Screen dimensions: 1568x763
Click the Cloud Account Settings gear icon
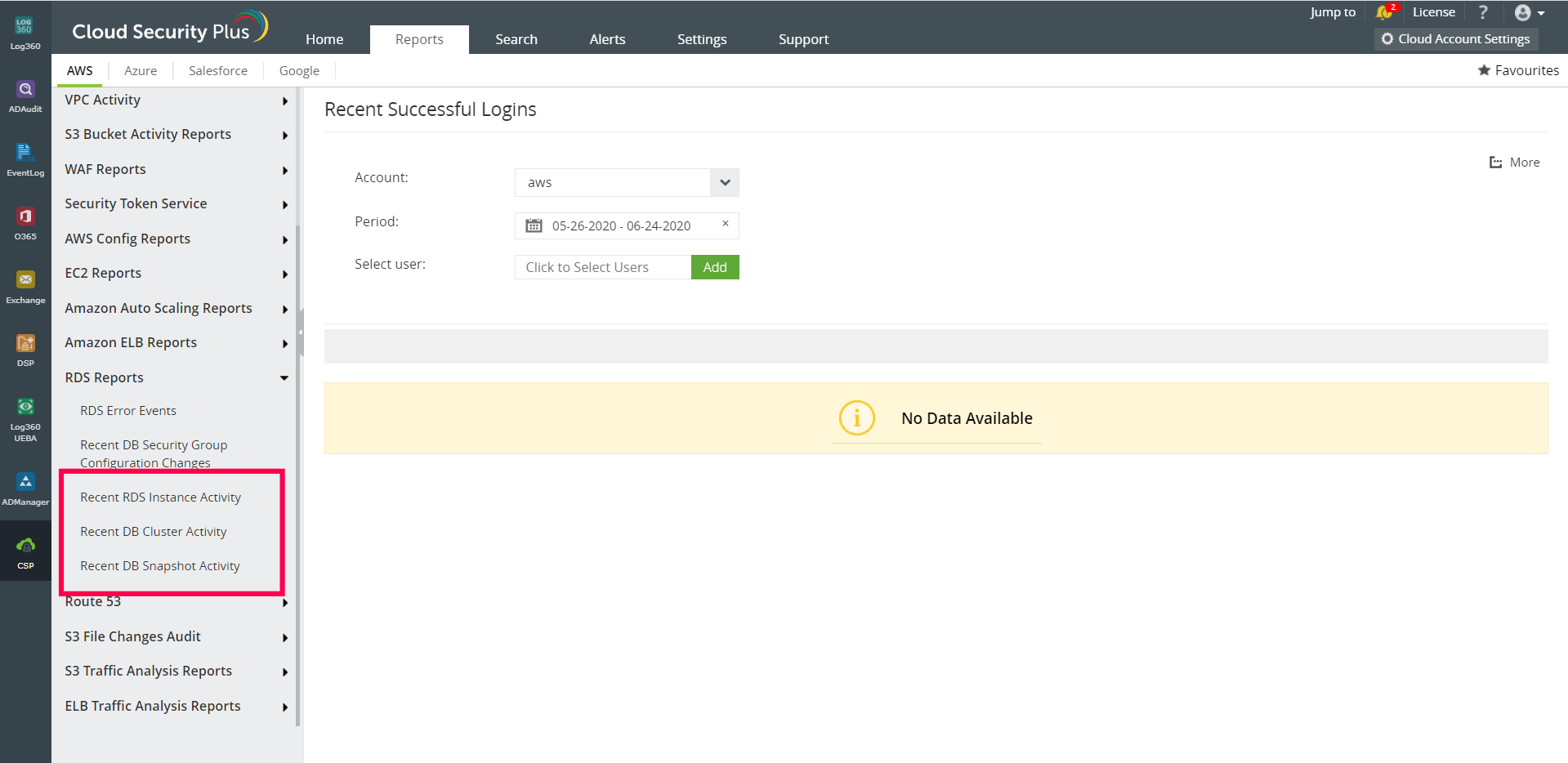tap(1387, 38)
